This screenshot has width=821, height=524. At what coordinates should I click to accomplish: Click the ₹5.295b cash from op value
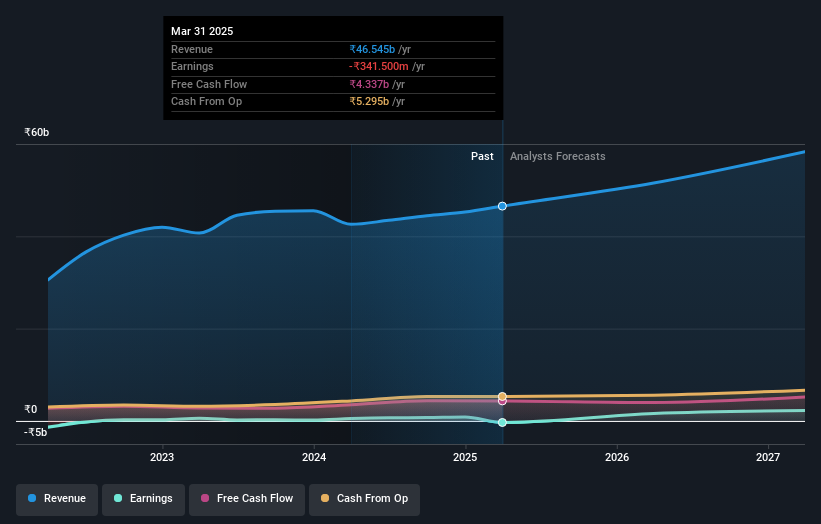point(369,102)
